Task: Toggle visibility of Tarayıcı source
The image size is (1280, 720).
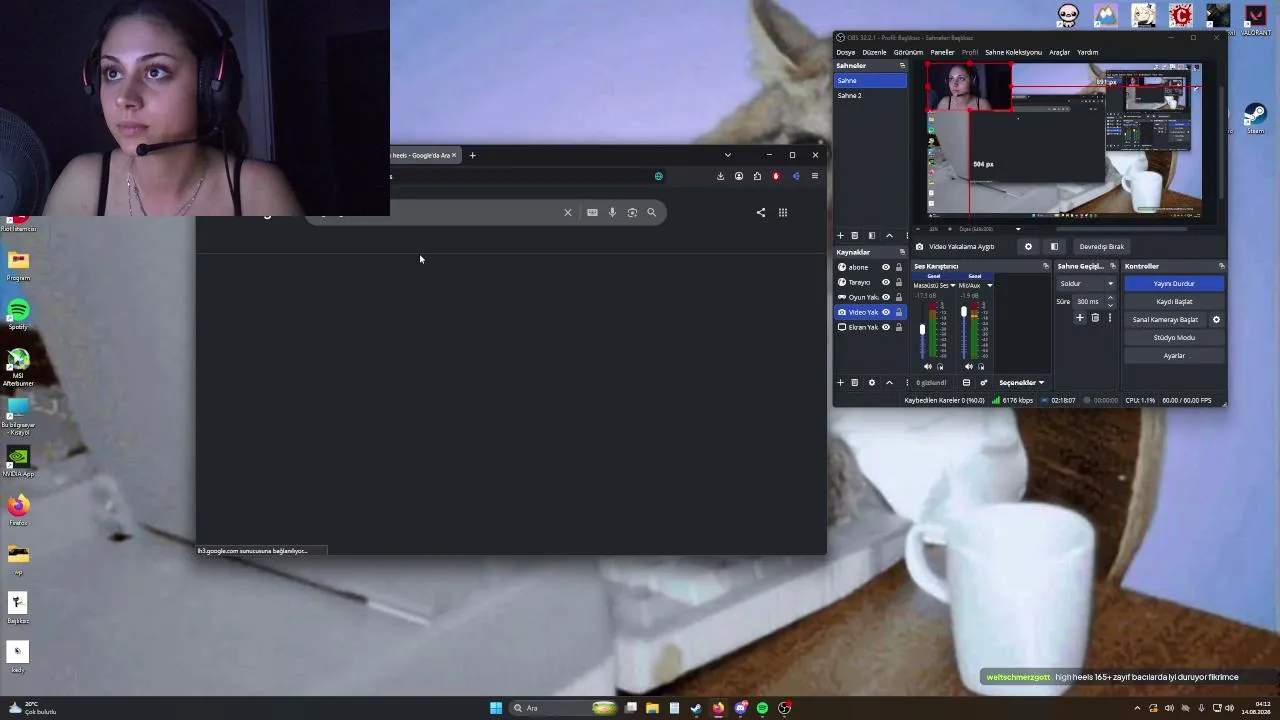Action: pos(885,282)
